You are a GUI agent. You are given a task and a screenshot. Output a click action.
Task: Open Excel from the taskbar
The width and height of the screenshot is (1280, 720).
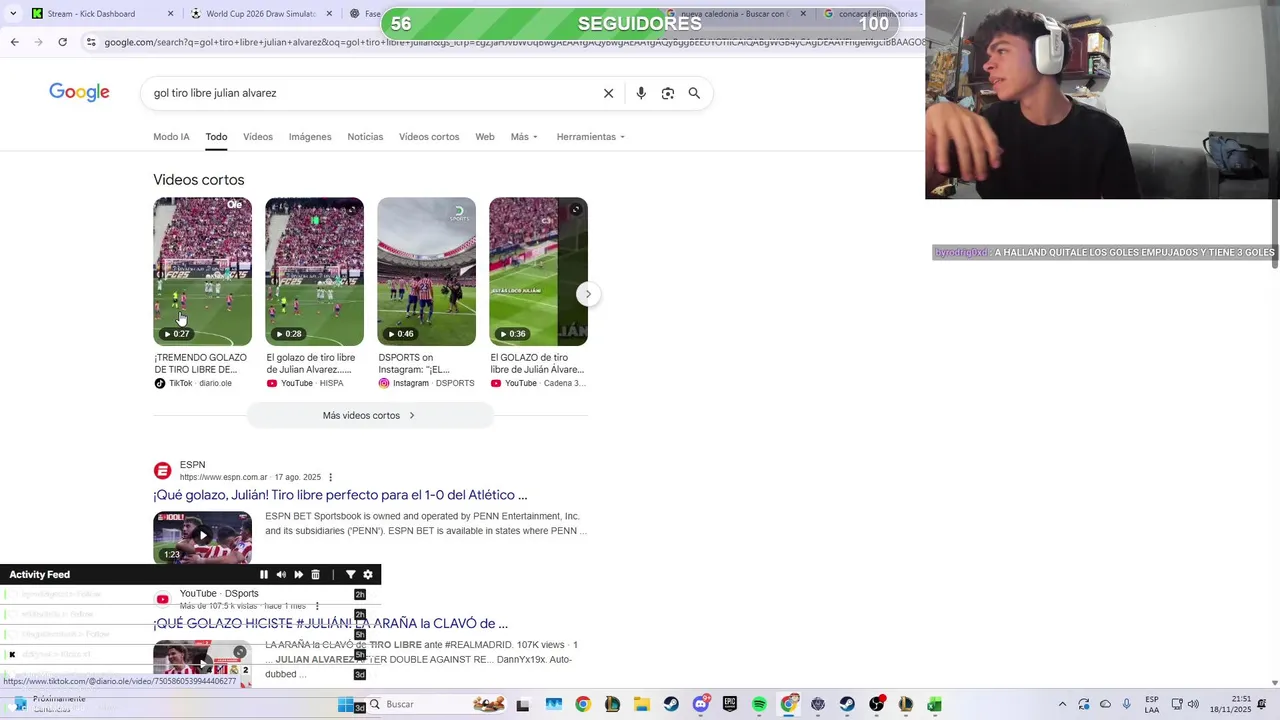click(934, 704)
